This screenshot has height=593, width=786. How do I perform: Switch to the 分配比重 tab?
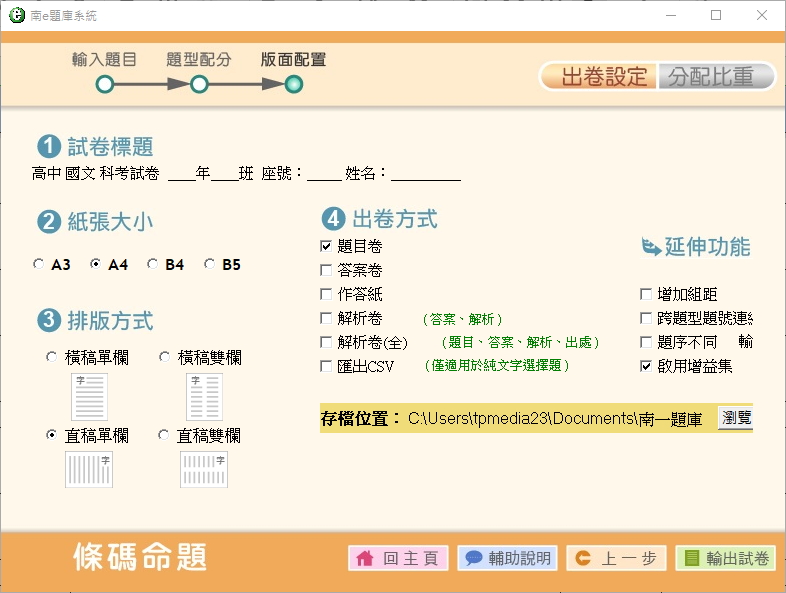716,77
